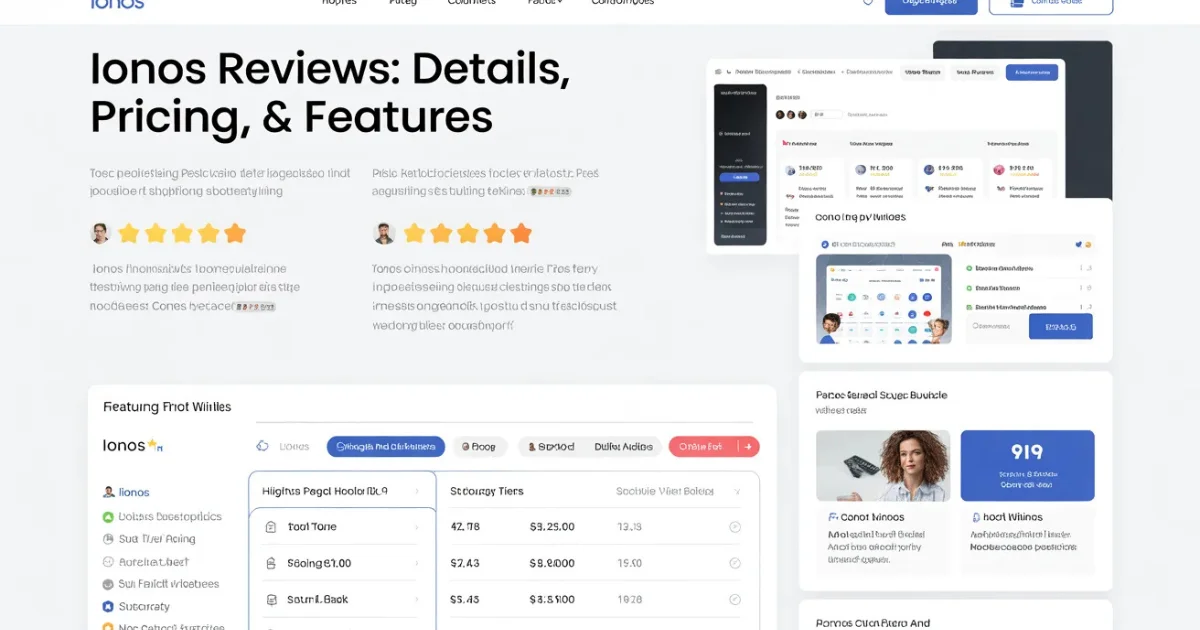Click sidebar item 'Sua Tiver Aoiing'

(149, 539)
